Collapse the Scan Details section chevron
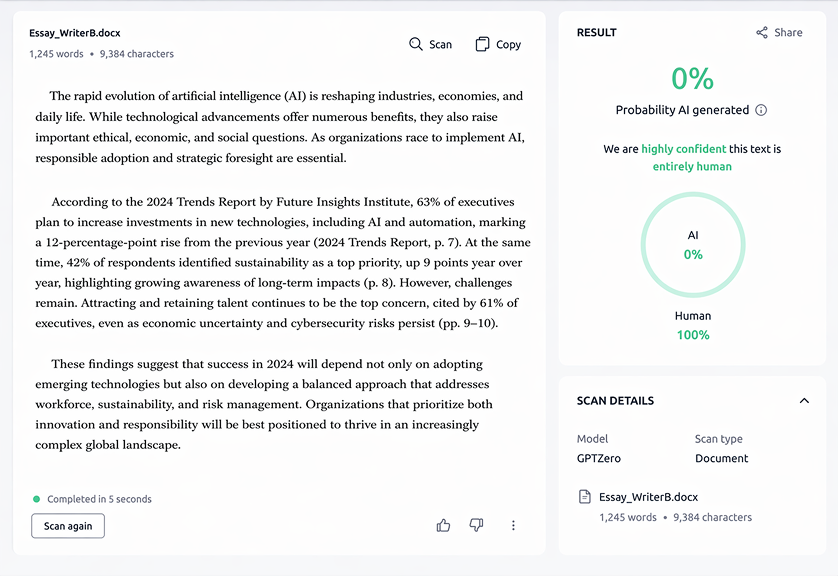Viewport: 838px width, 576px height. [804, 401]
